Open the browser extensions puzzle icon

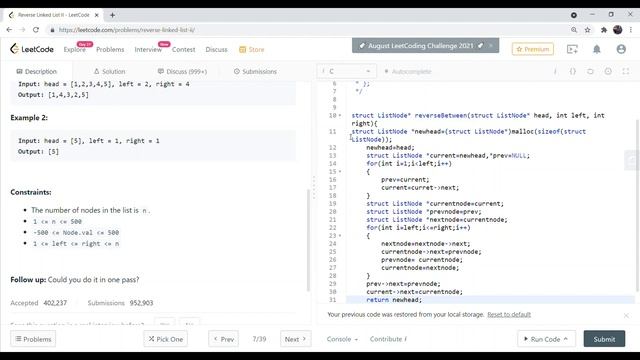(x=604, y=30)
